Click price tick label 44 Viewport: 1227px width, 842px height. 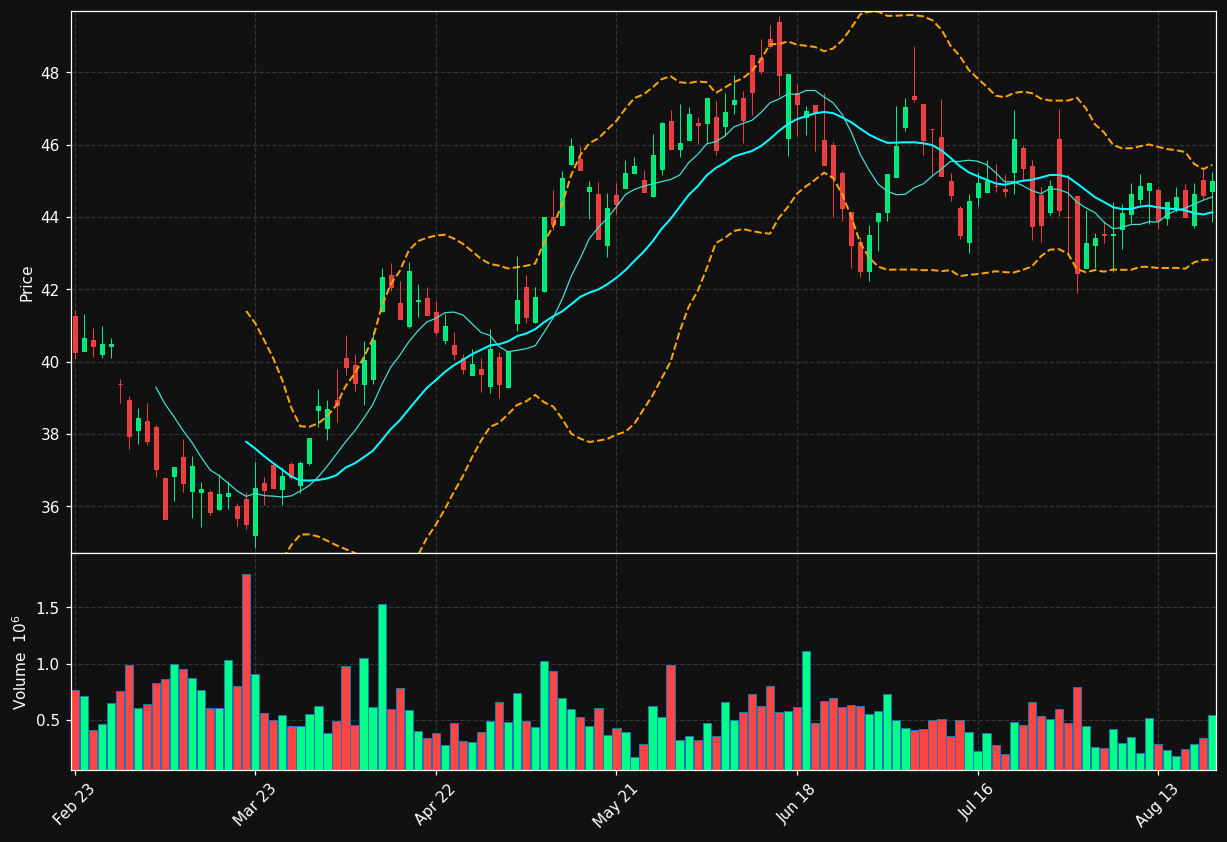coord(51,218)
